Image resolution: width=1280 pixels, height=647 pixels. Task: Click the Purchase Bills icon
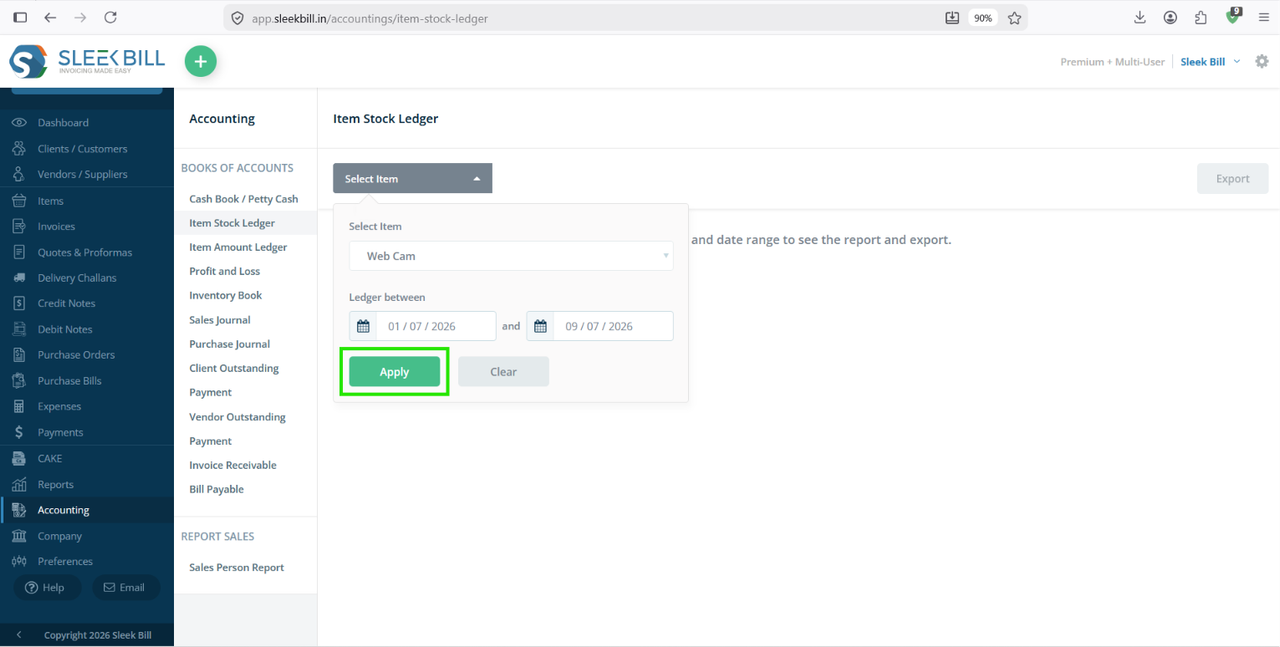click(19, 380)
